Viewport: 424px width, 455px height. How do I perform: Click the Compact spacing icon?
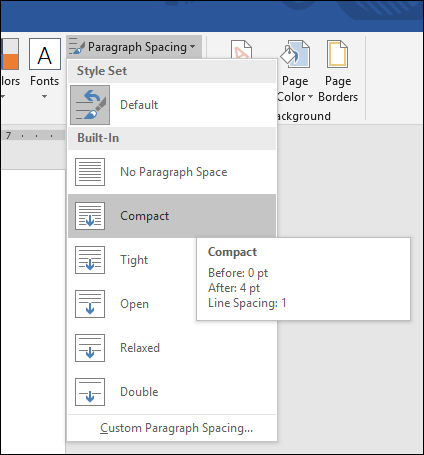[x=90, y=216]
